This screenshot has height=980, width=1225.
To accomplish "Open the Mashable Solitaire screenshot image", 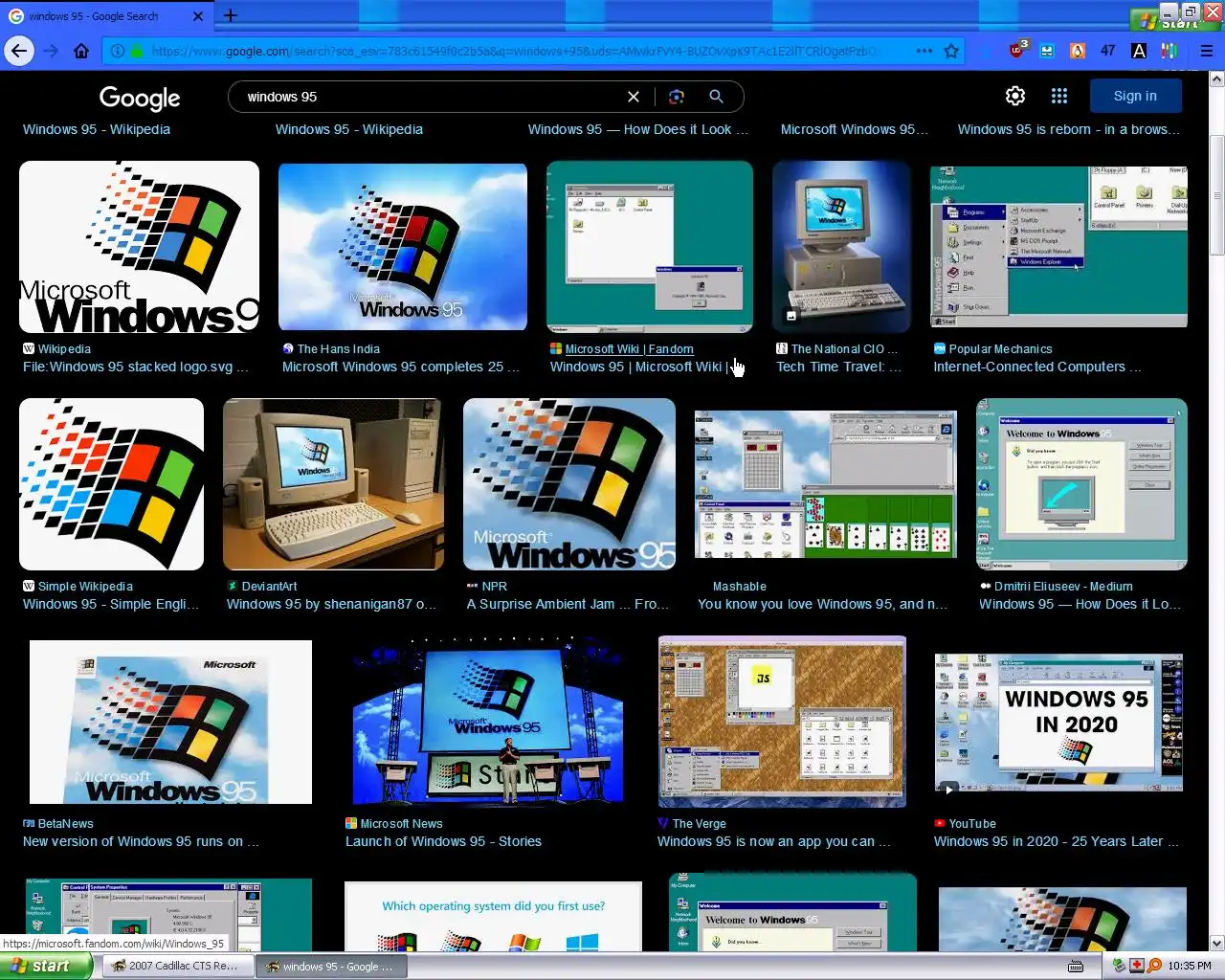I will click(826, 484).
